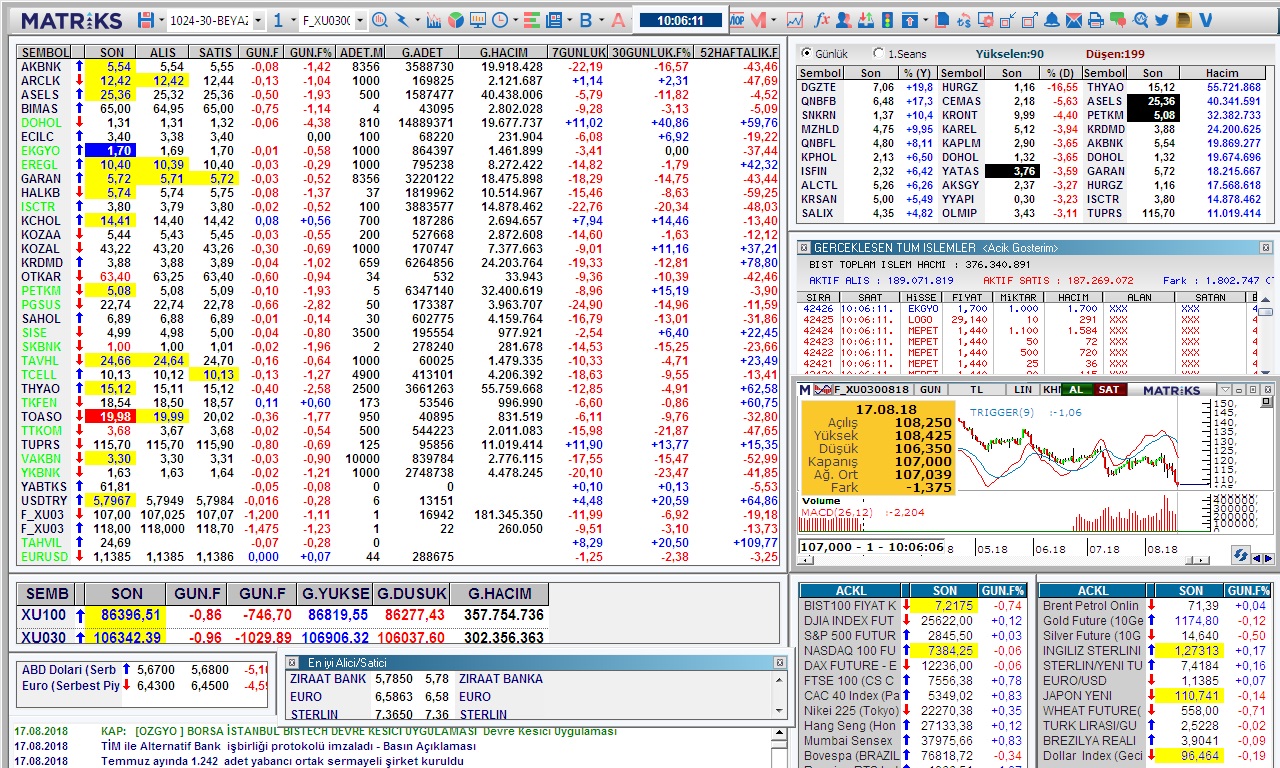Select the 1.Seans radio button
1280x768 pixels.
pyautogui.click(x=878, y=53)
